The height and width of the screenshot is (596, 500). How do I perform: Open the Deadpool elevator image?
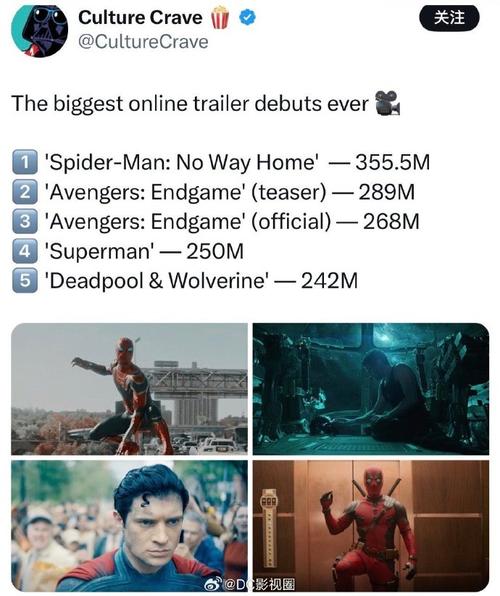click(x=371, y=526)
